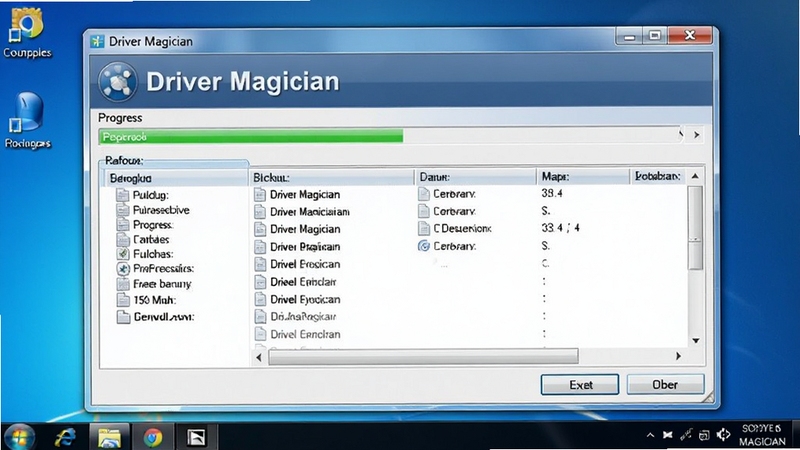Select first Driver Magician row icon
This screenshot has width=800, height=450.
(260, 194)
